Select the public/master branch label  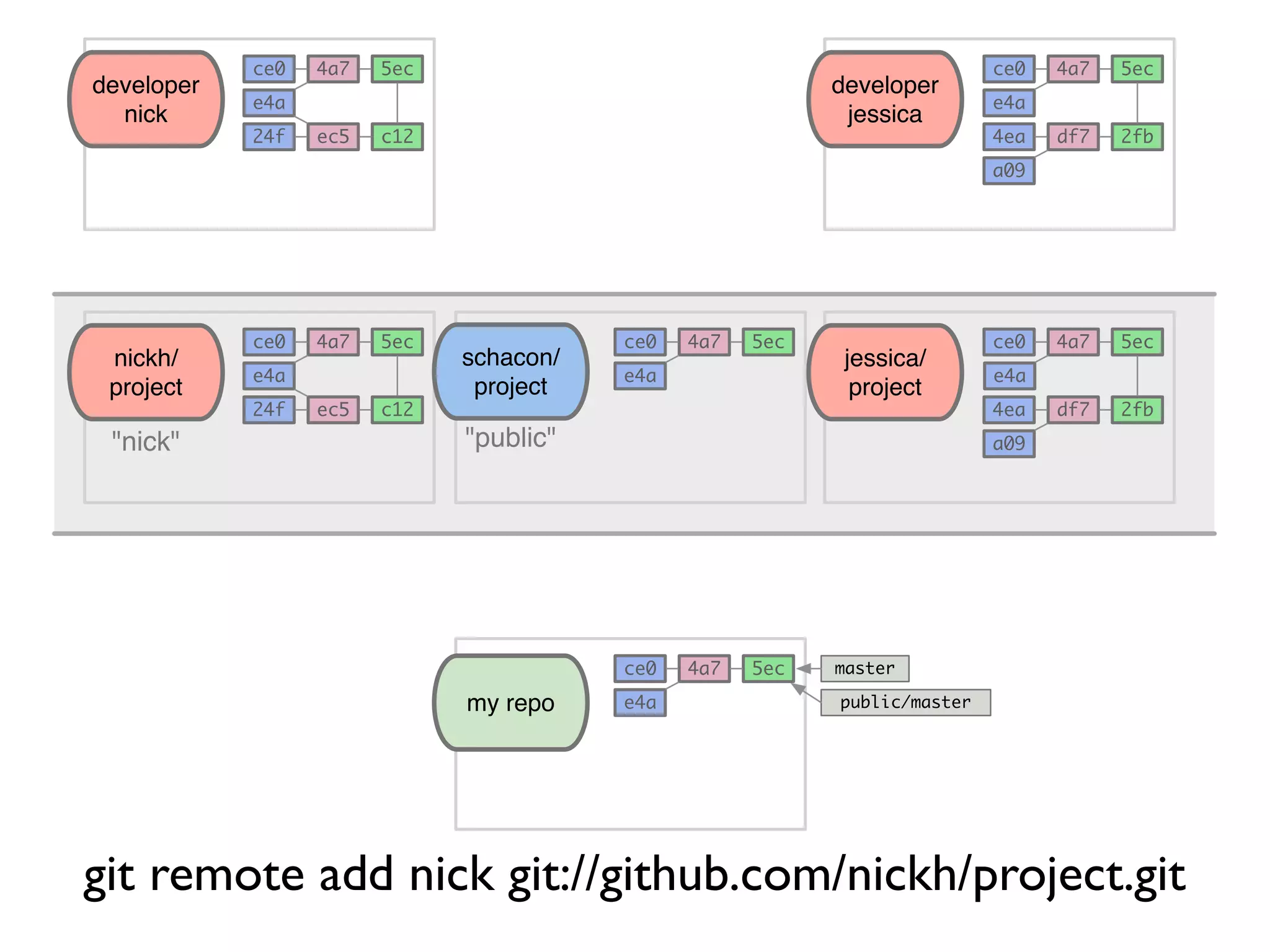[905, 702]
